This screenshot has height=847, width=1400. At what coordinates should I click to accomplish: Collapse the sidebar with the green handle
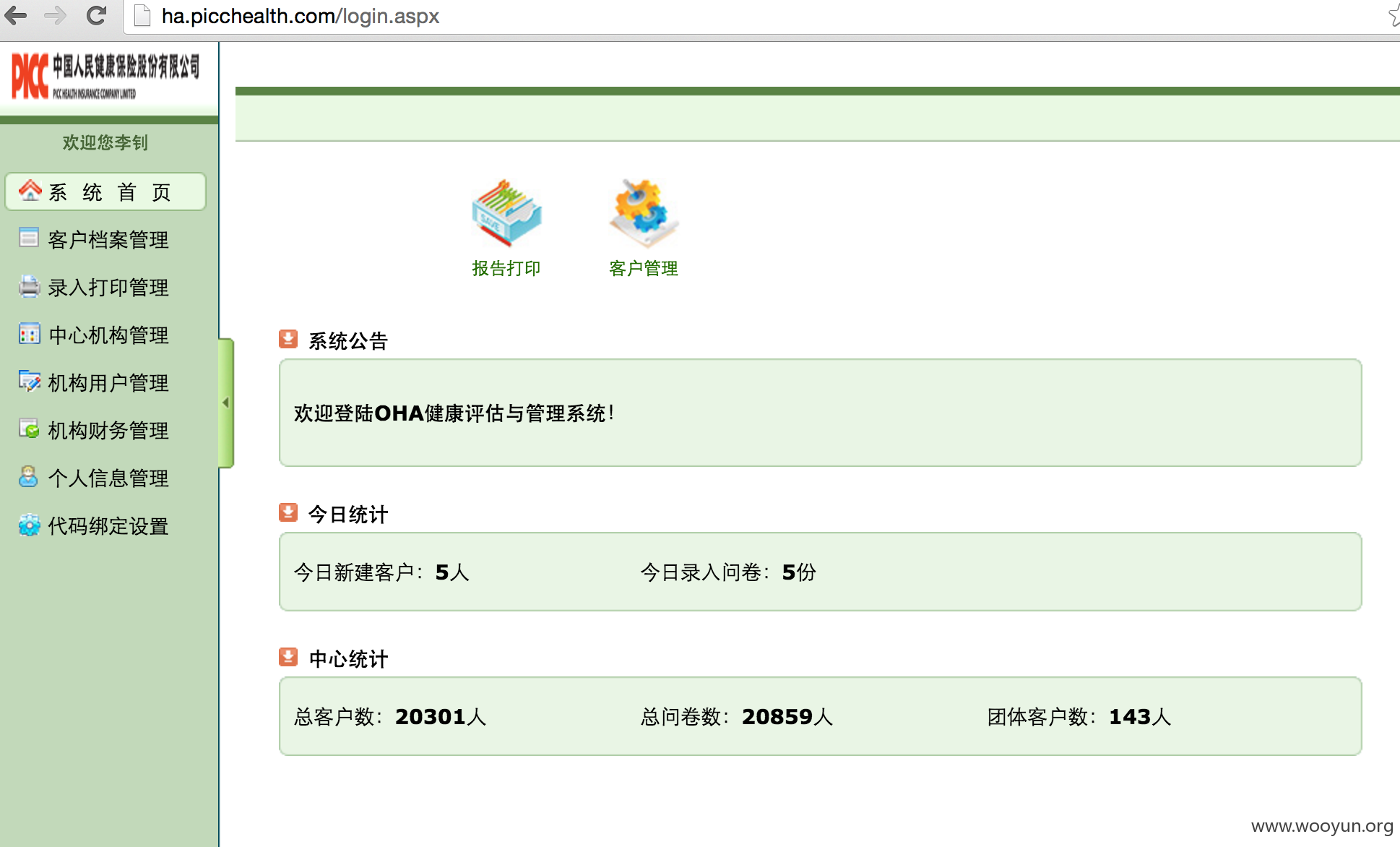tap(226, 403)
